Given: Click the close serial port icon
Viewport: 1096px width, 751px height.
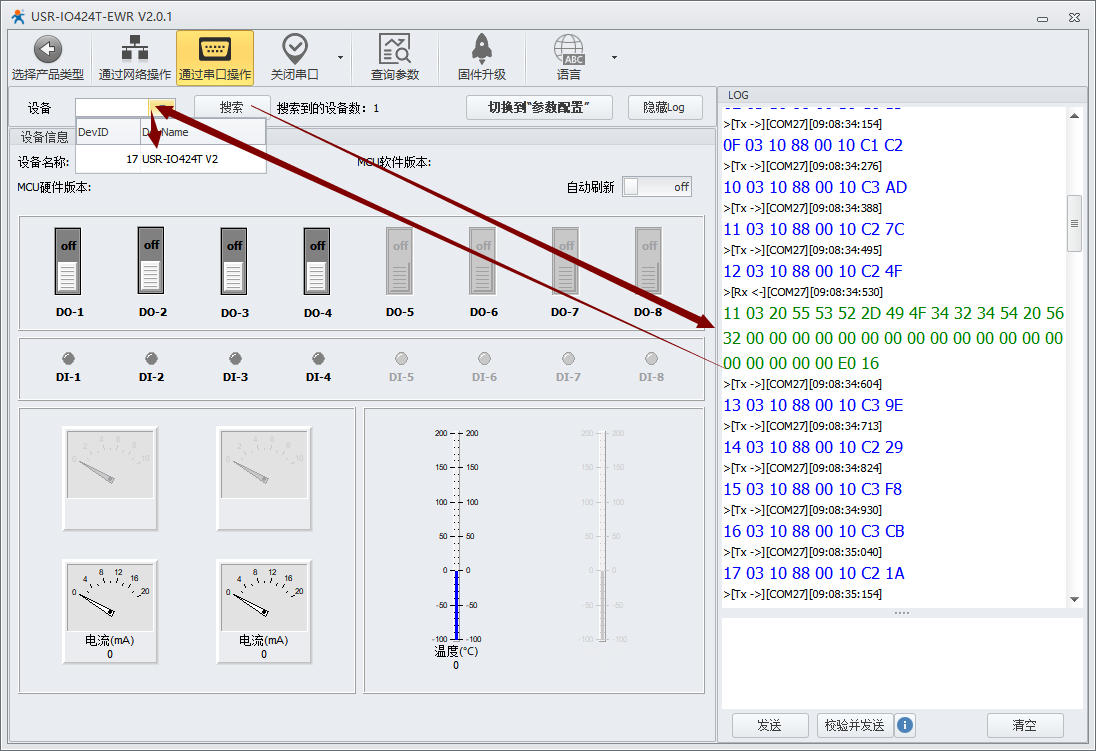Looking at the screenshot, I should pos(294,57).
